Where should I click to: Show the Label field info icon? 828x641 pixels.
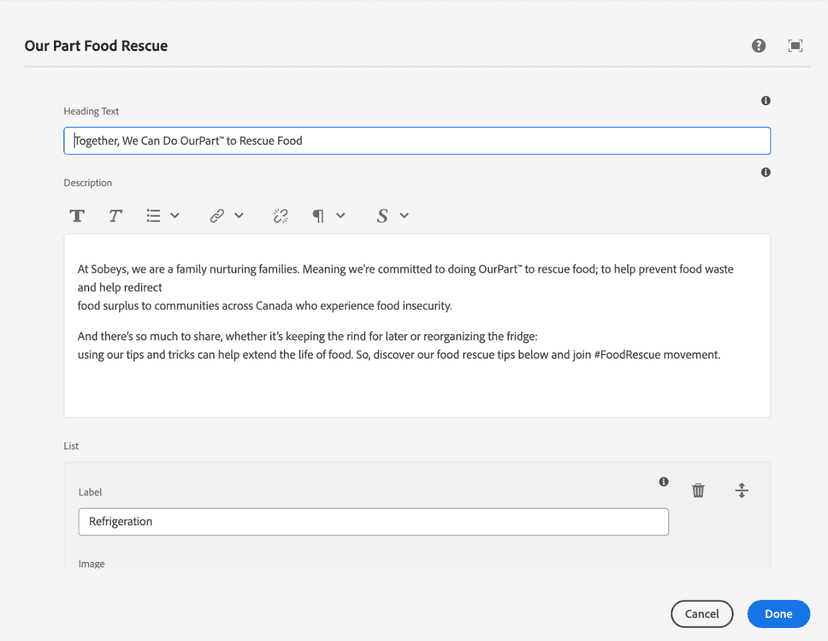click(x=664, y=482)
